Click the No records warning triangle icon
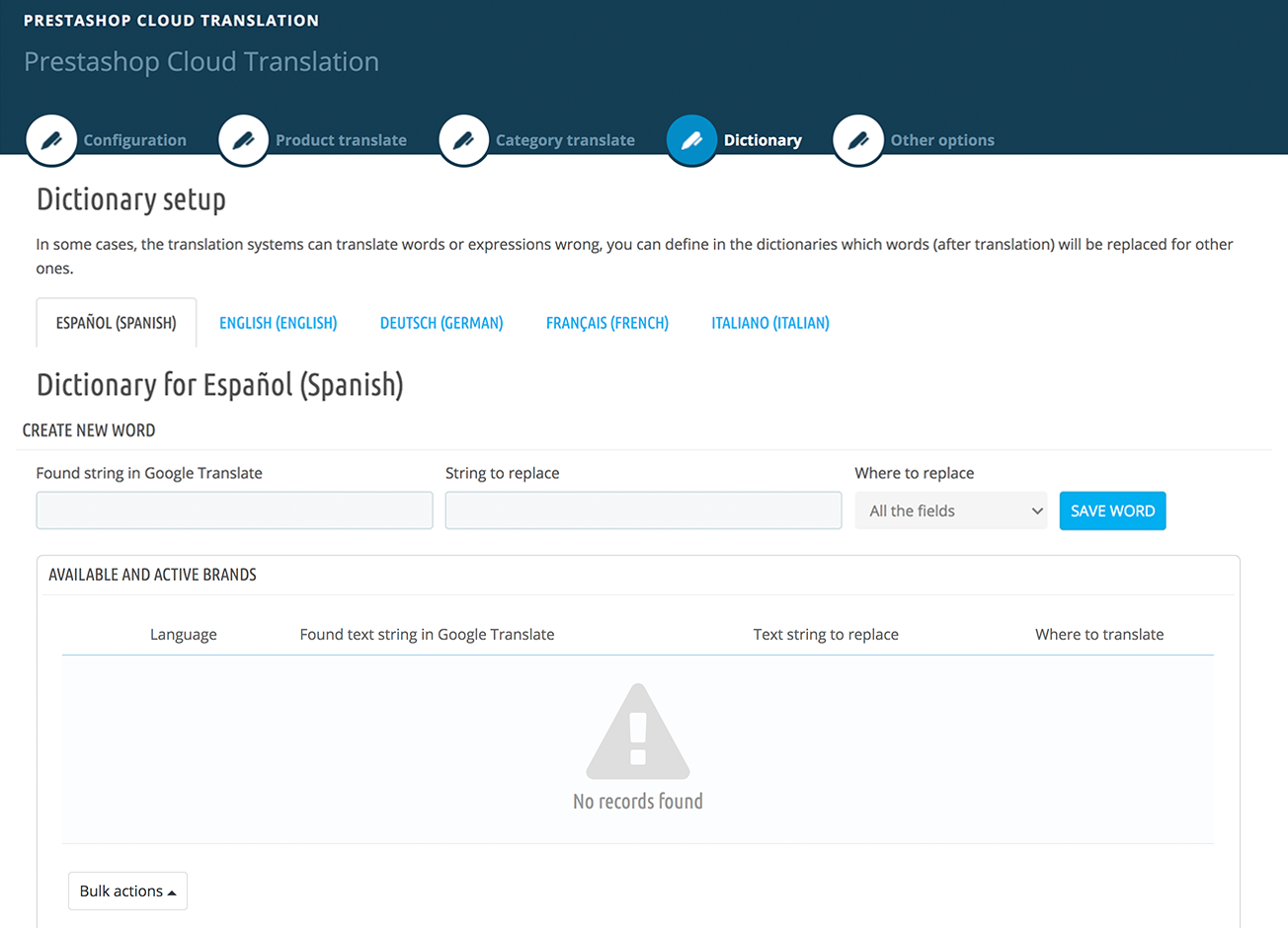Image resolution: width=1288 pixels, height=928 pixels. tap(638, 732)
